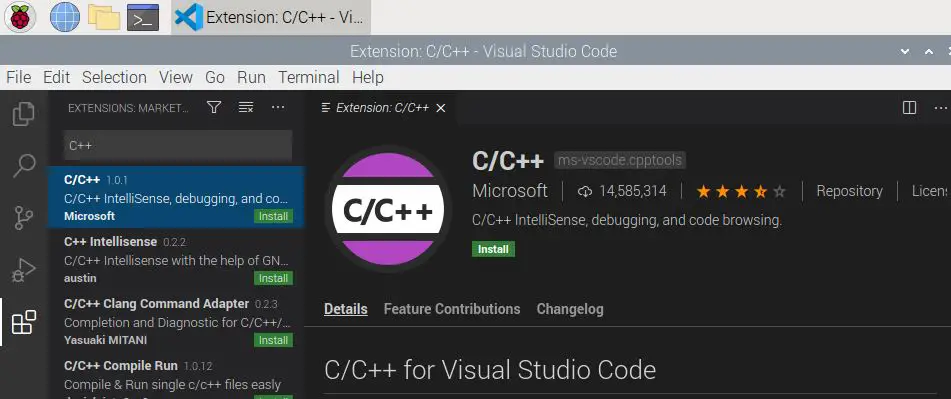
Task: Open the Source Control view
Action: pyautogui.click(x=24, y=218)
